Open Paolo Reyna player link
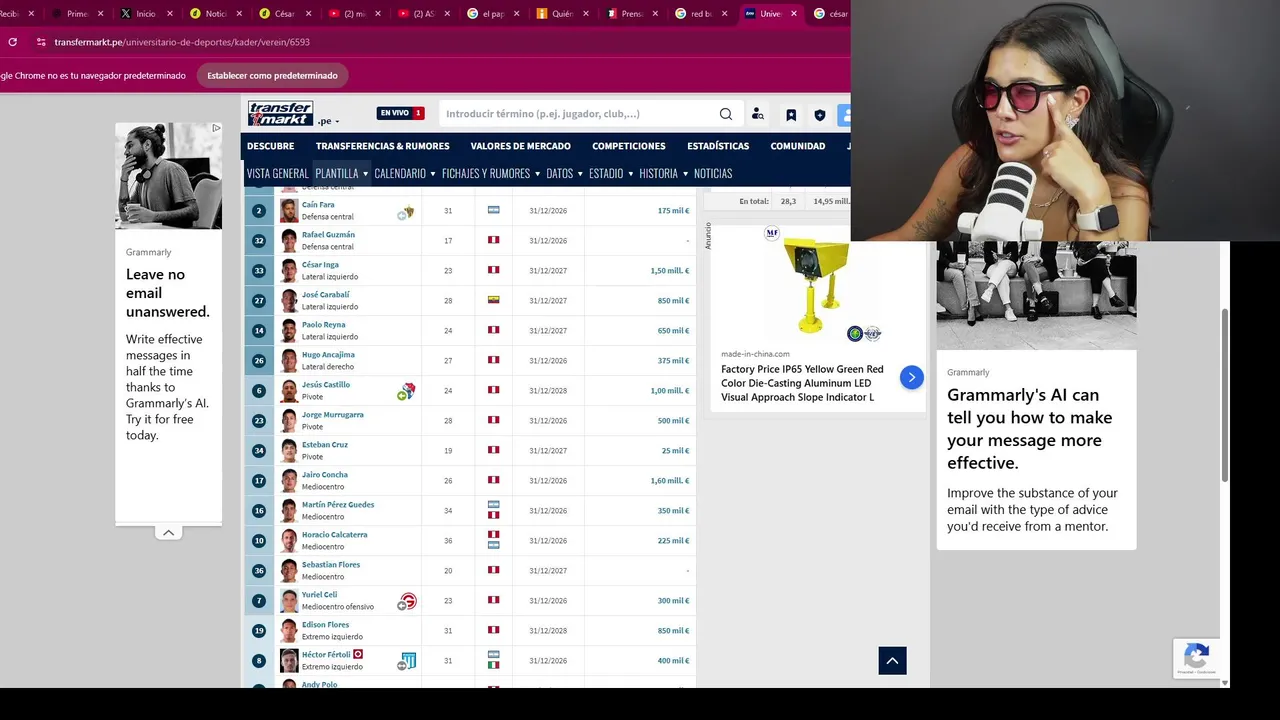The height and width of the screenshot is (720, 1280). coord(323,325)
